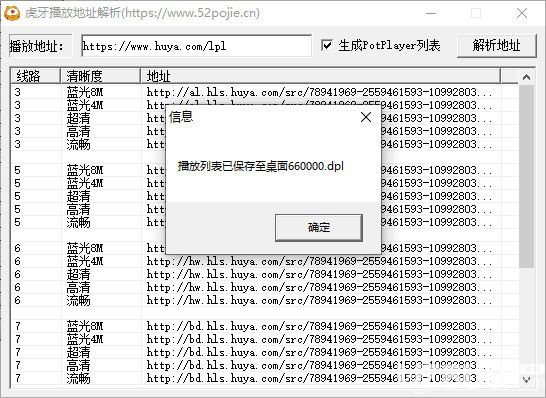Viewport: 546px width, 398px height.
Task: Focus the 播放地址 URL input field
Action: pos(196,46)
